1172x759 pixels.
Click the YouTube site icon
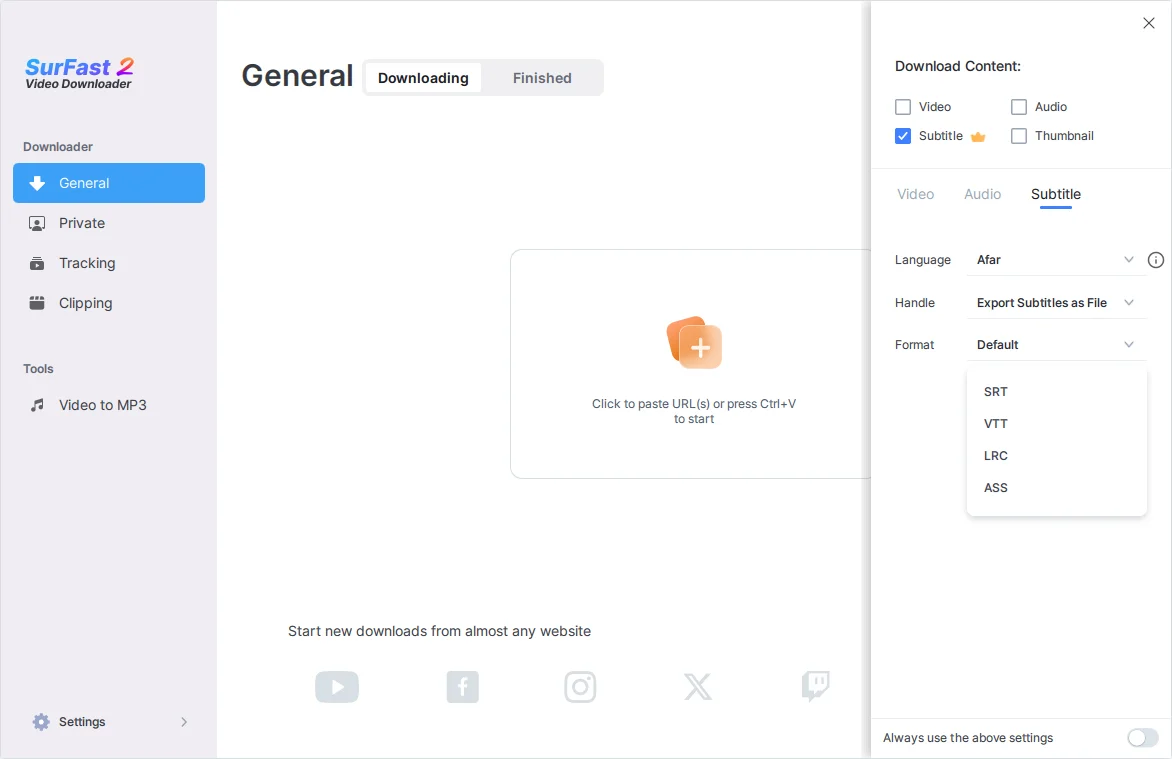337,686
